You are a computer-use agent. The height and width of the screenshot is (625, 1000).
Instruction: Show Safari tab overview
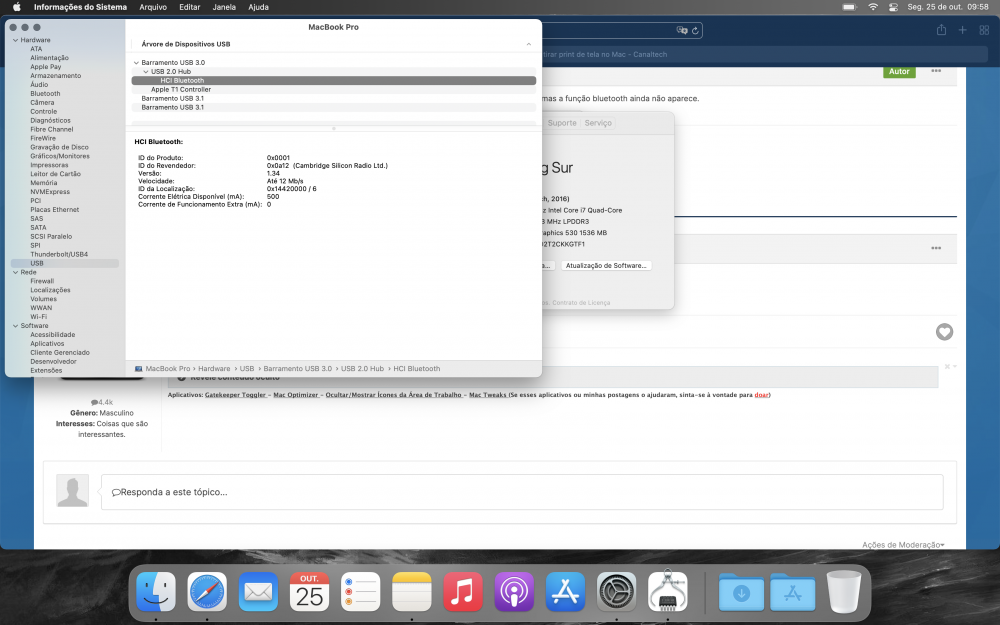click(984, 30)
